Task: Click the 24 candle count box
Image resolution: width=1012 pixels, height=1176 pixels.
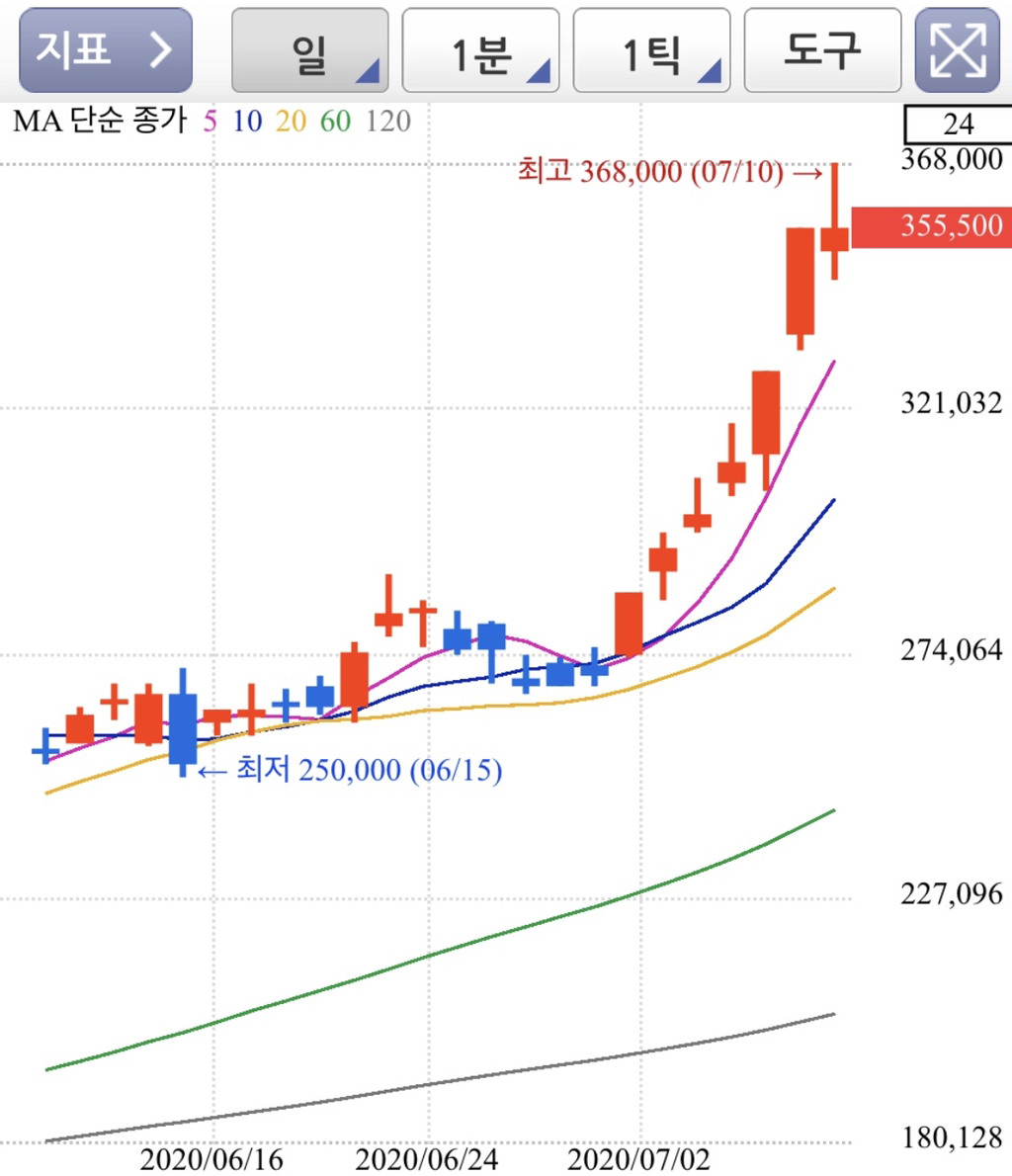Action: (x=958, y=124)
